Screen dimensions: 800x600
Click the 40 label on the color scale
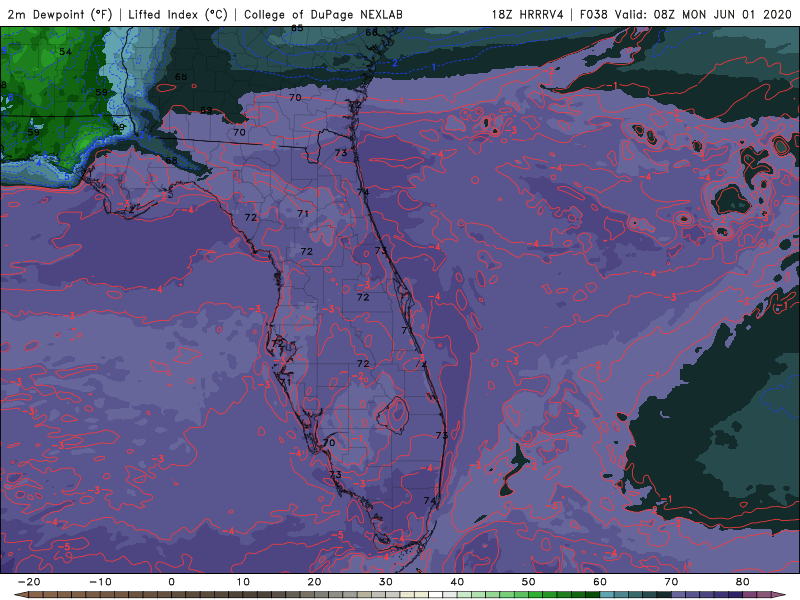457,582
